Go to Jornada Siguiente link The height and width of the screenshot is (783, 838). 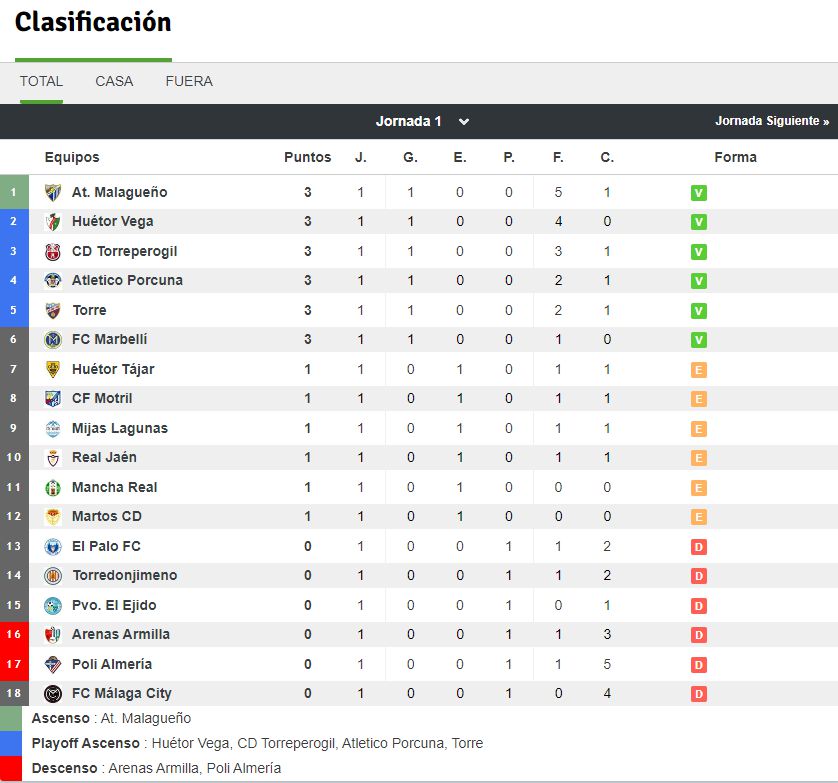click(x=772, y=121)
